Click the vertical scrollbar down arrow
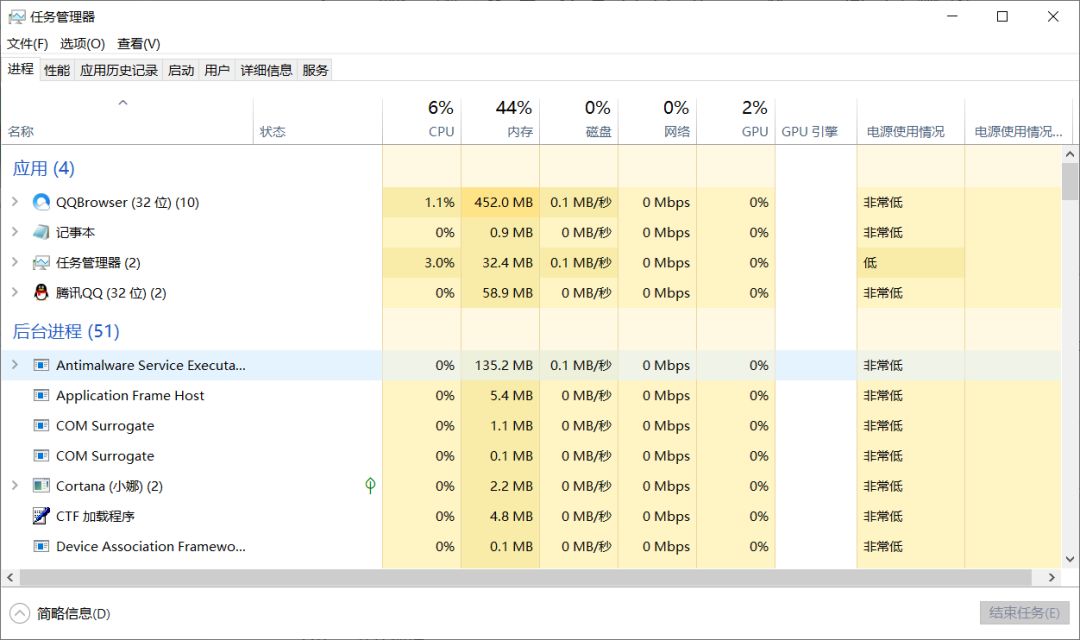The height and width of the screenshot is (640, 1080). (1070, 560)
